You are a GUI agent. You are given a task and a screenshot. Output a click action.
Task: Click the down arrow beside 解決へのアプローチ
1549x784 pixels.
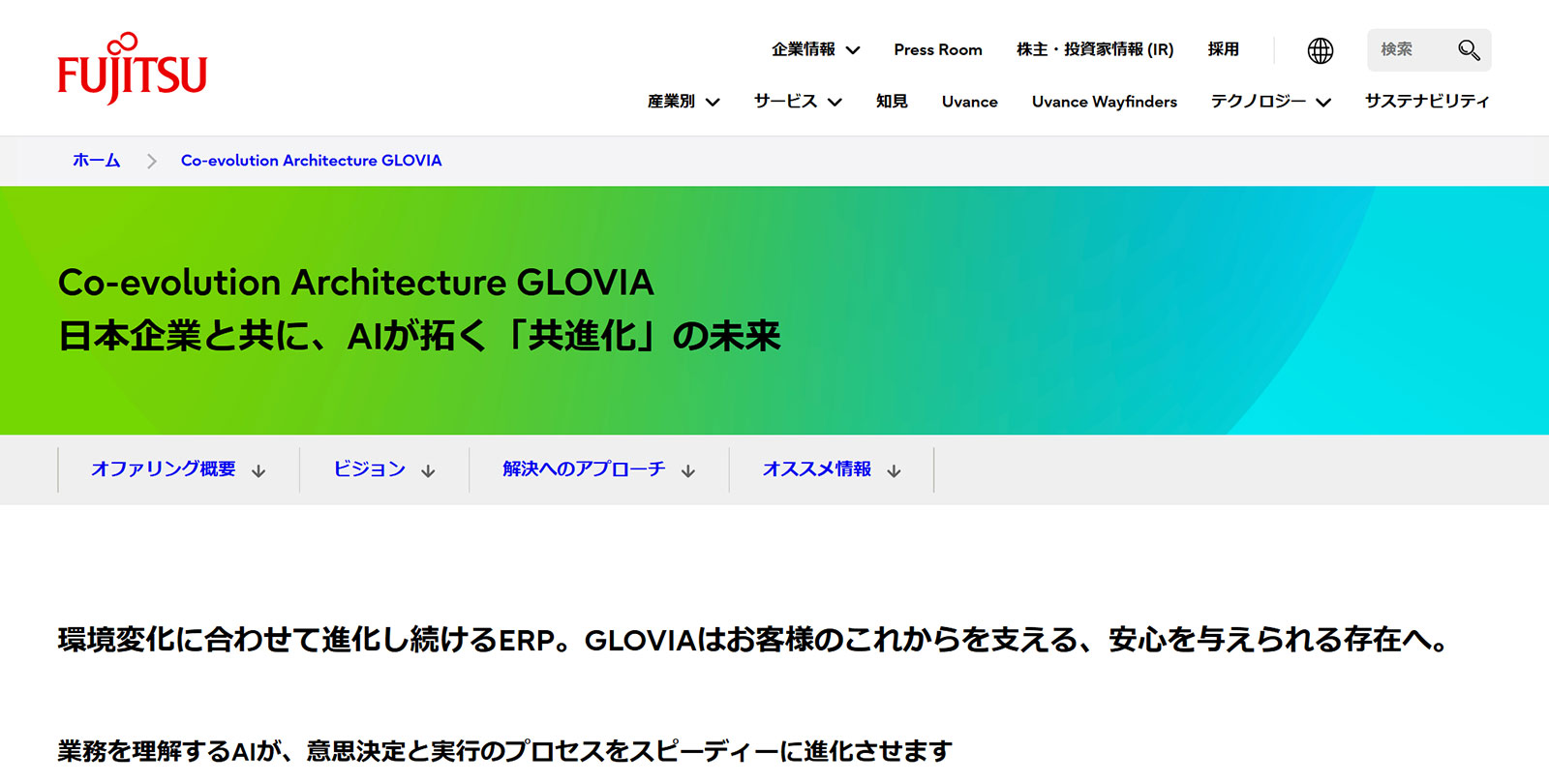pyautogui.click(x=688, y=471)
